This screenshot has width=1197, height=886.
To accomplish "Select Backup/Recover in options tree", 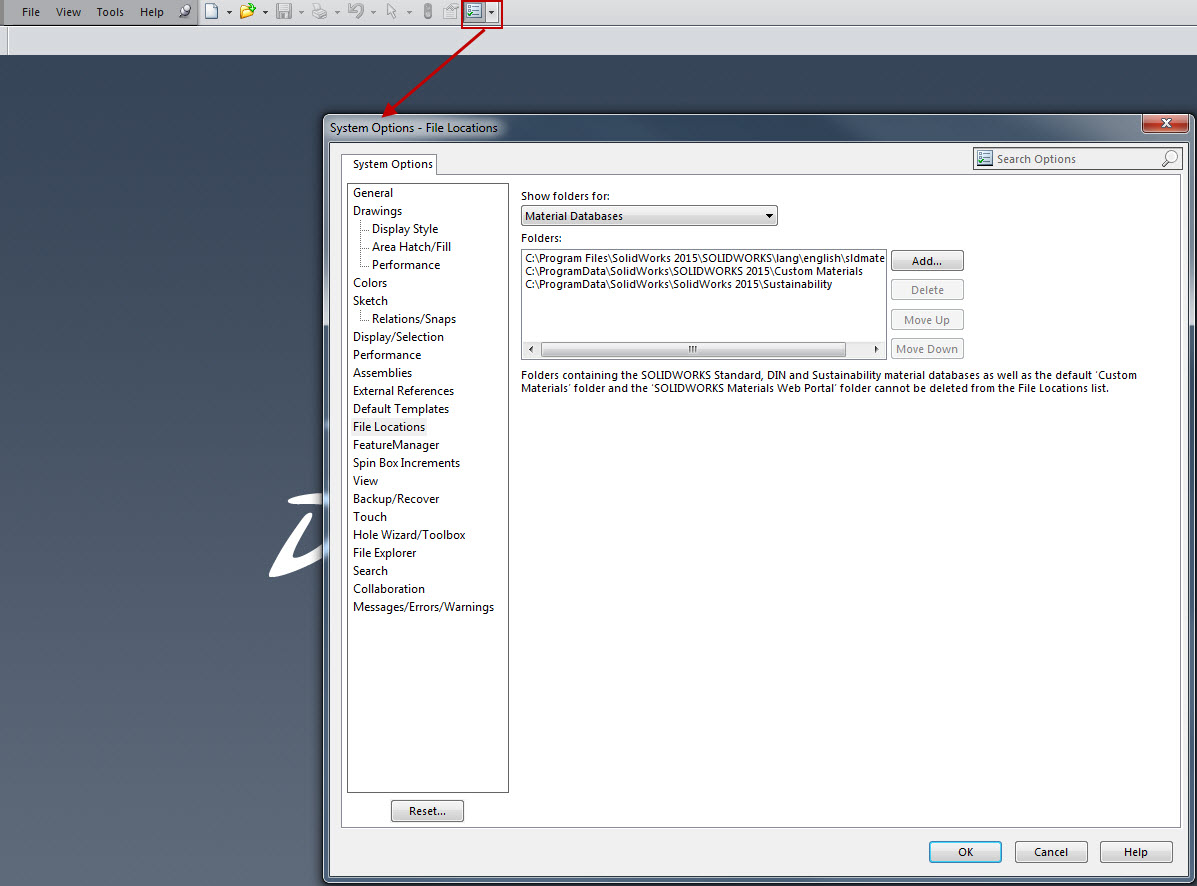I will [x=395, y=499].
